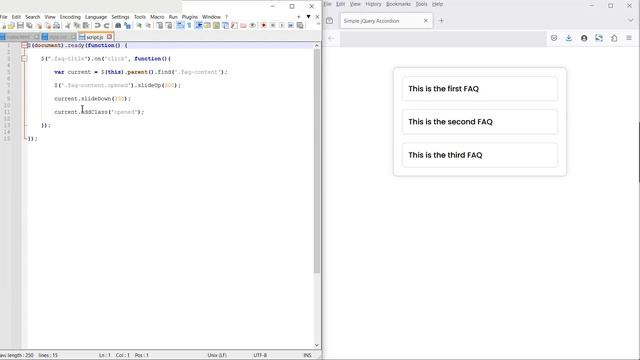Cut selection with scissors toolbar icon

pos(67,25)
